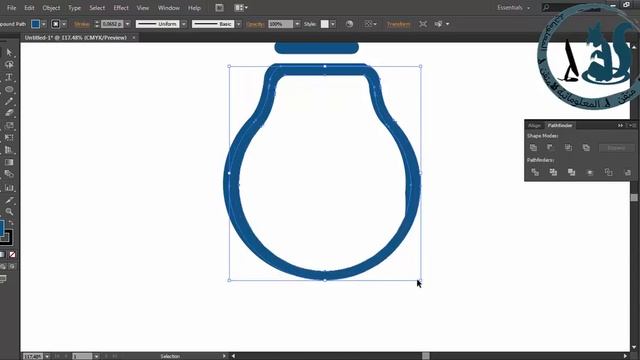Click the orange Transform link

pyautogui.click(x=399, y=24)
